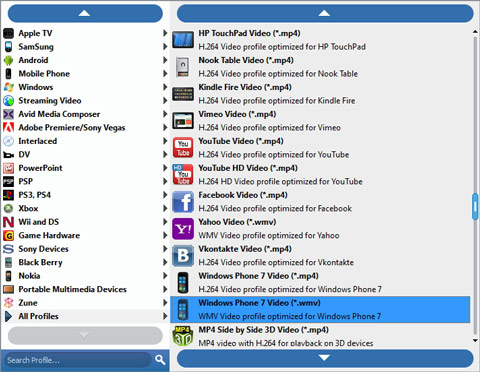Click the Game Hardware icon

coord(8,235)
